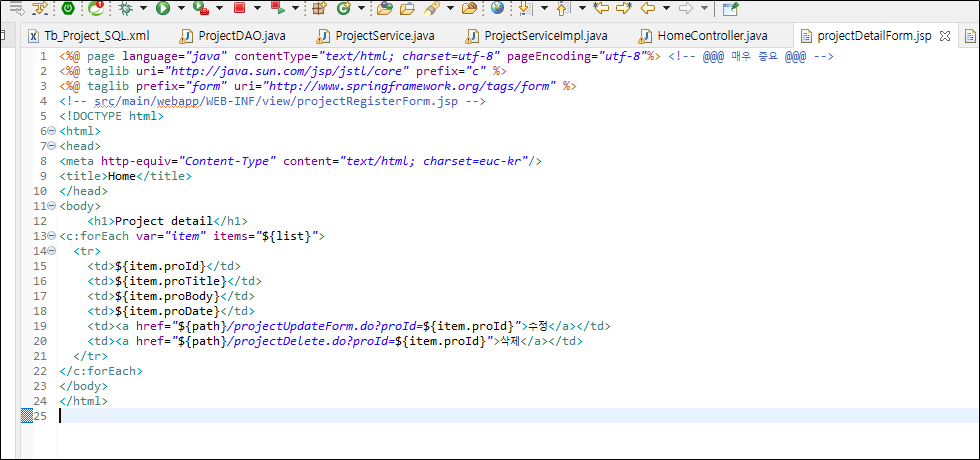Viewport: 980px width, 460px height.
Task: Click the brown open-folder icon beside search dropdown
Action: (x=469, y=8)
